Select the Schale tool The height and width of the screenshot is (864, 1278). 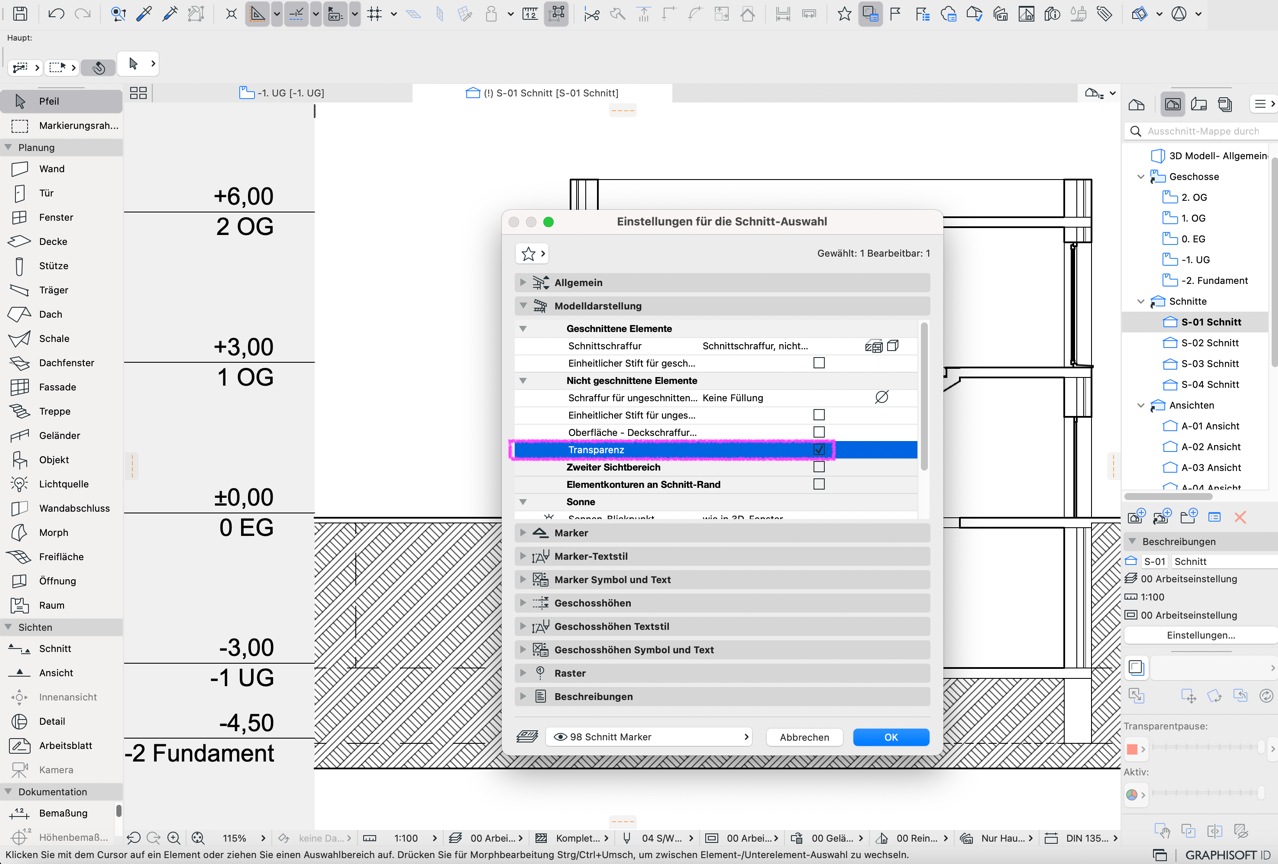point(60,338)
